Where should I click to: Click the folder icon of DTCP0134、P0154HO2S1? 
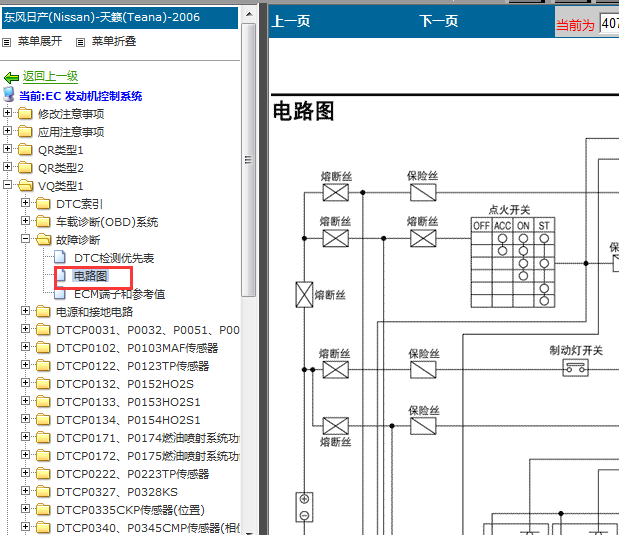tap(43, 420)
